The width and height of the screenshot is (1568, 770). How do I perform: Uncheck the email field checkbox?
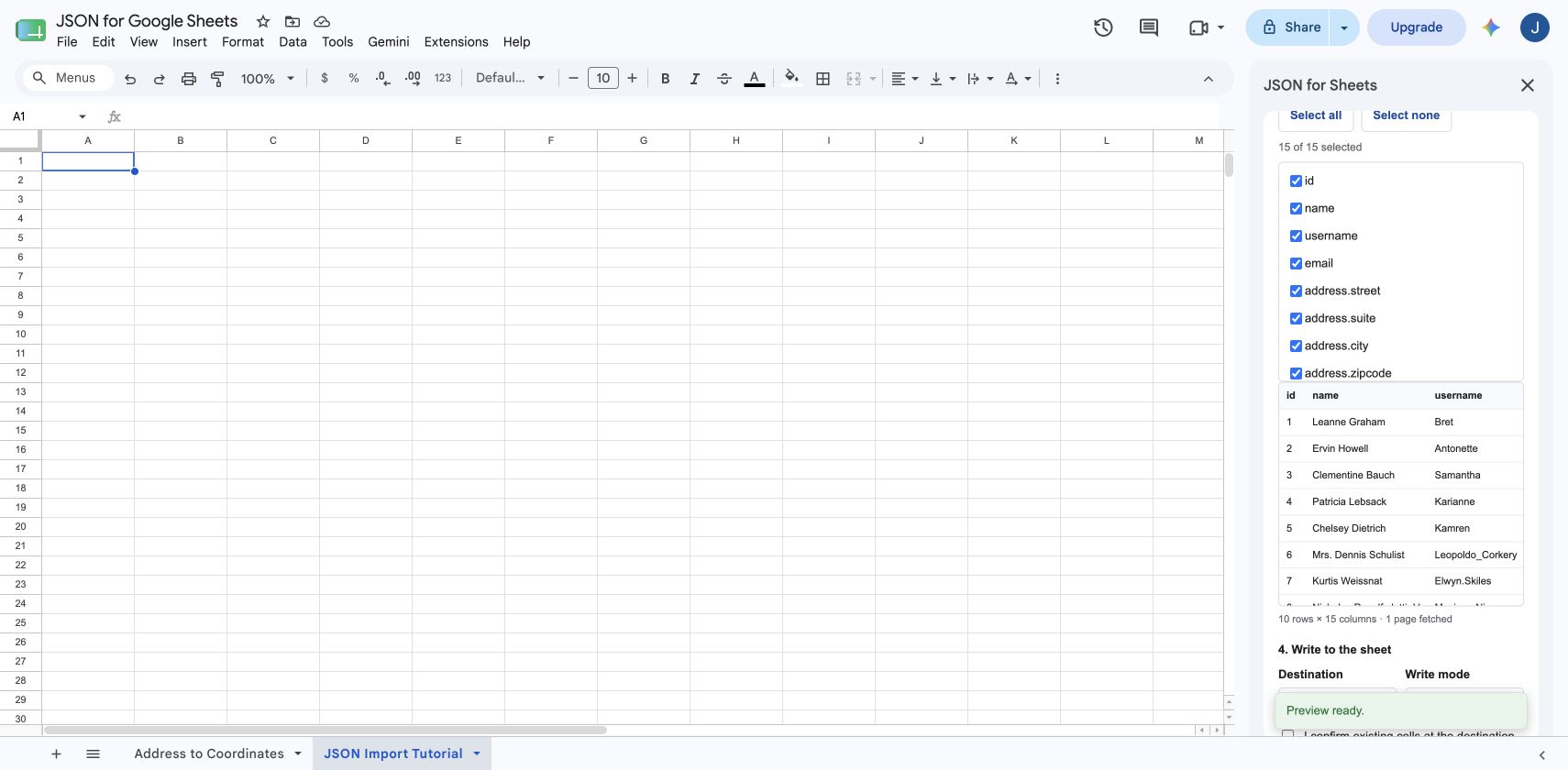[x=1296, y=264]
